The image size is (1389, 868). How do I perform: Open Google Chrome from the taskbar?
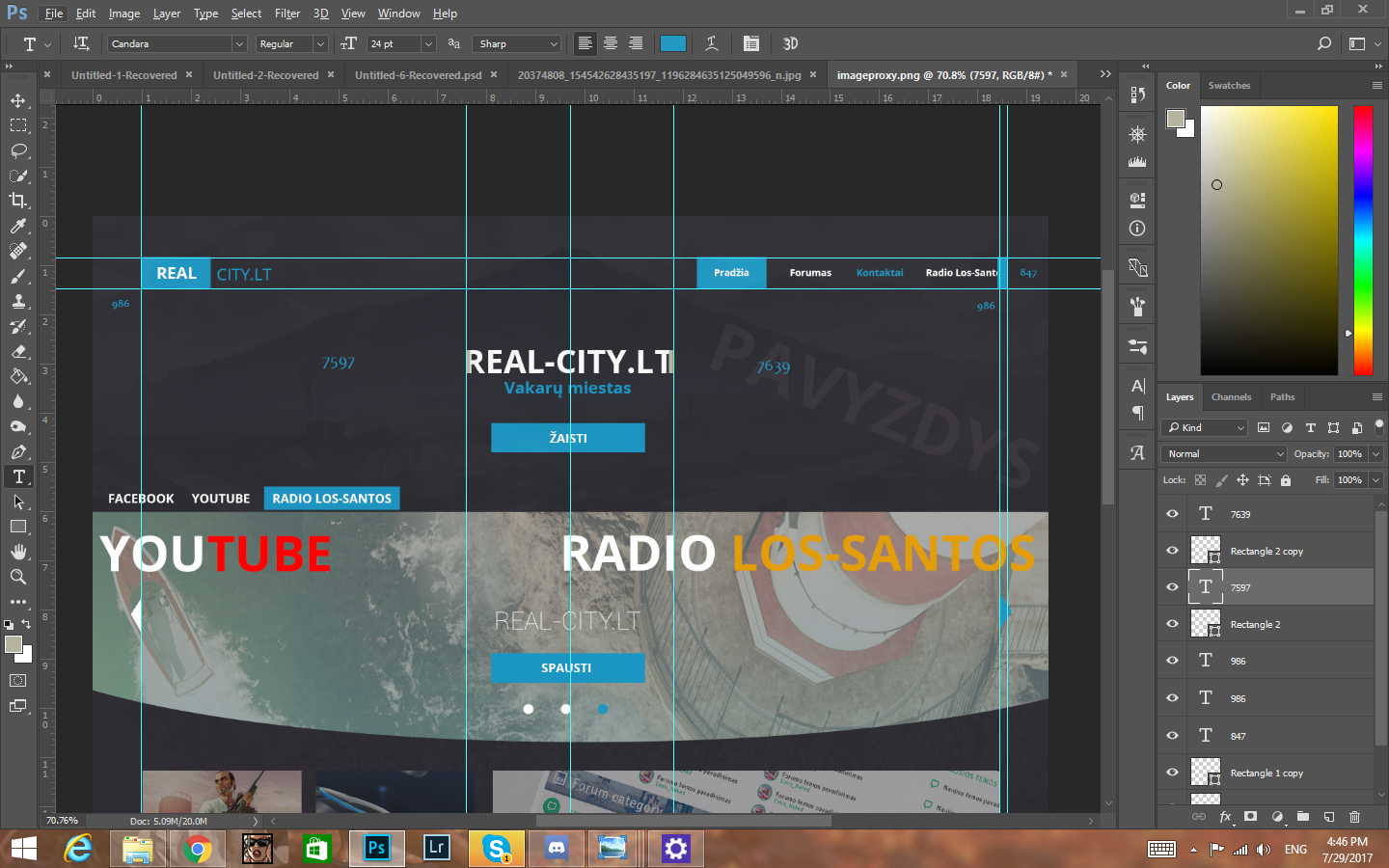click(x=197, y=849)
